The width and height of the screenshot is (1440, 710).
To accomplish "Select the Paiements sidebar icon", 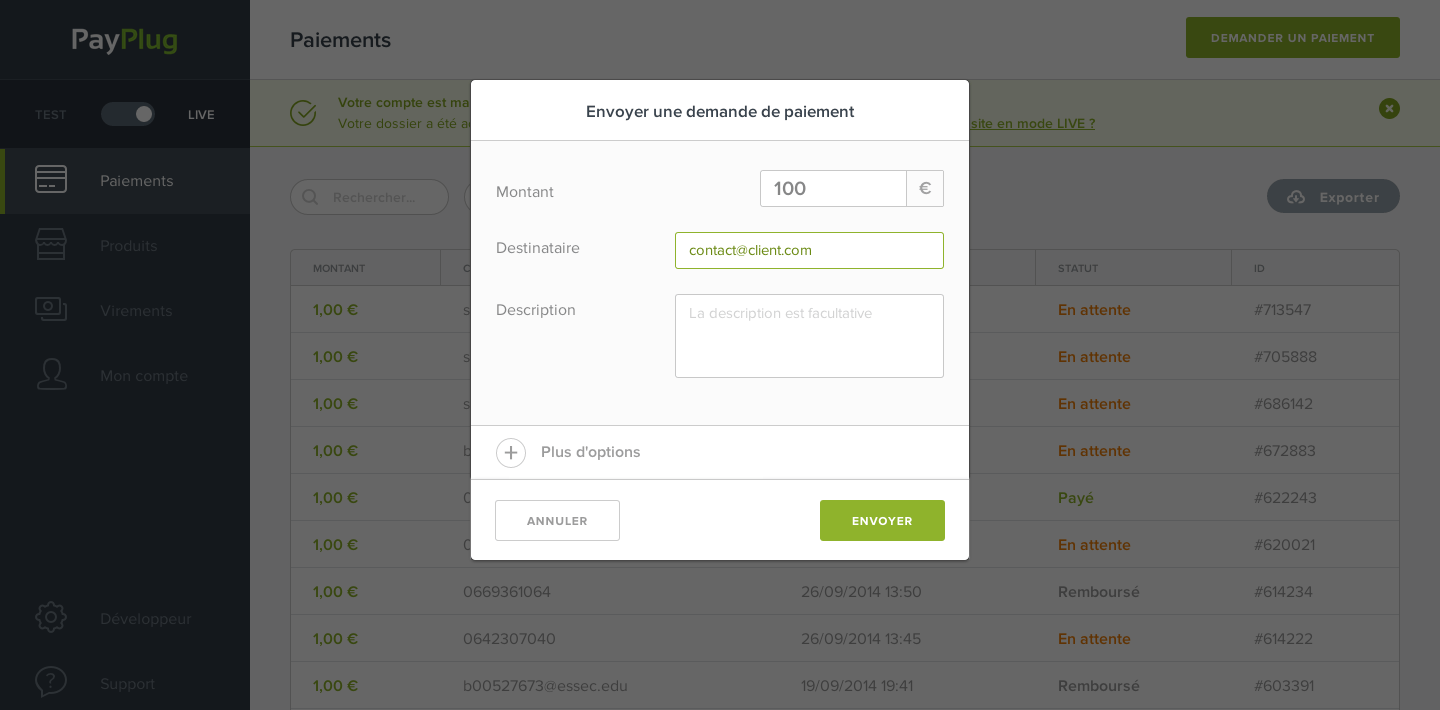I will click(51, 181).
